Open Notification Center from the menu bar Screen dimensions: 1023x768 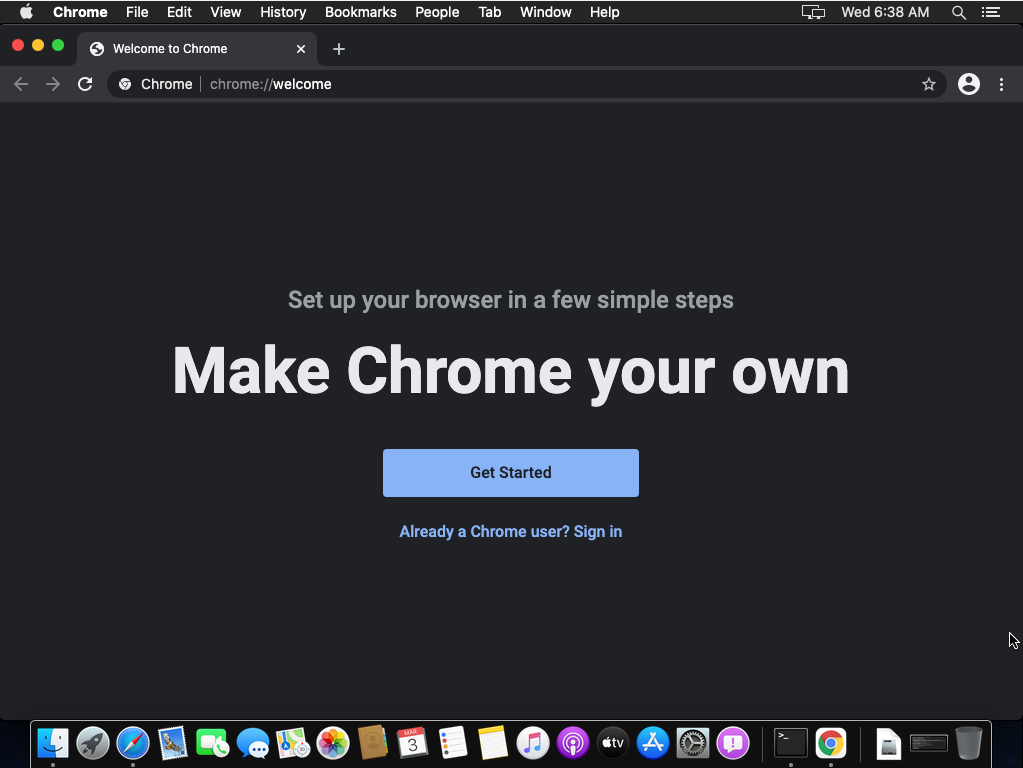pyautogui.click(x=991, y=12)
